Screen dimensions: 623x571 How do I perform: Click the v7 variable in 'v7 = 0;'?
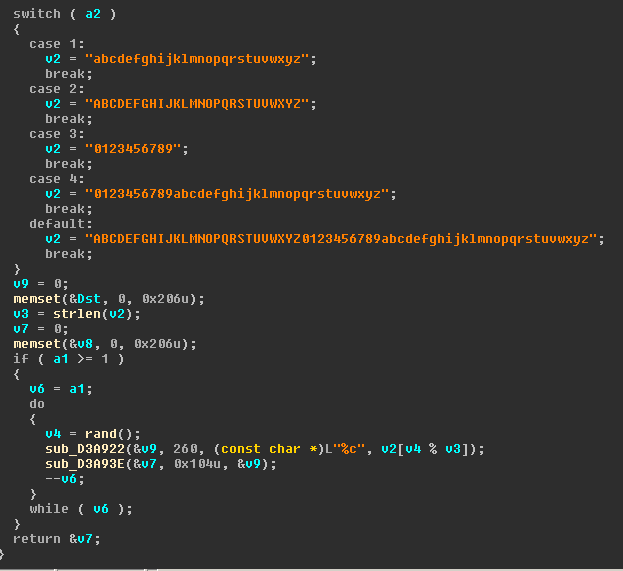(x=21, y=329)
